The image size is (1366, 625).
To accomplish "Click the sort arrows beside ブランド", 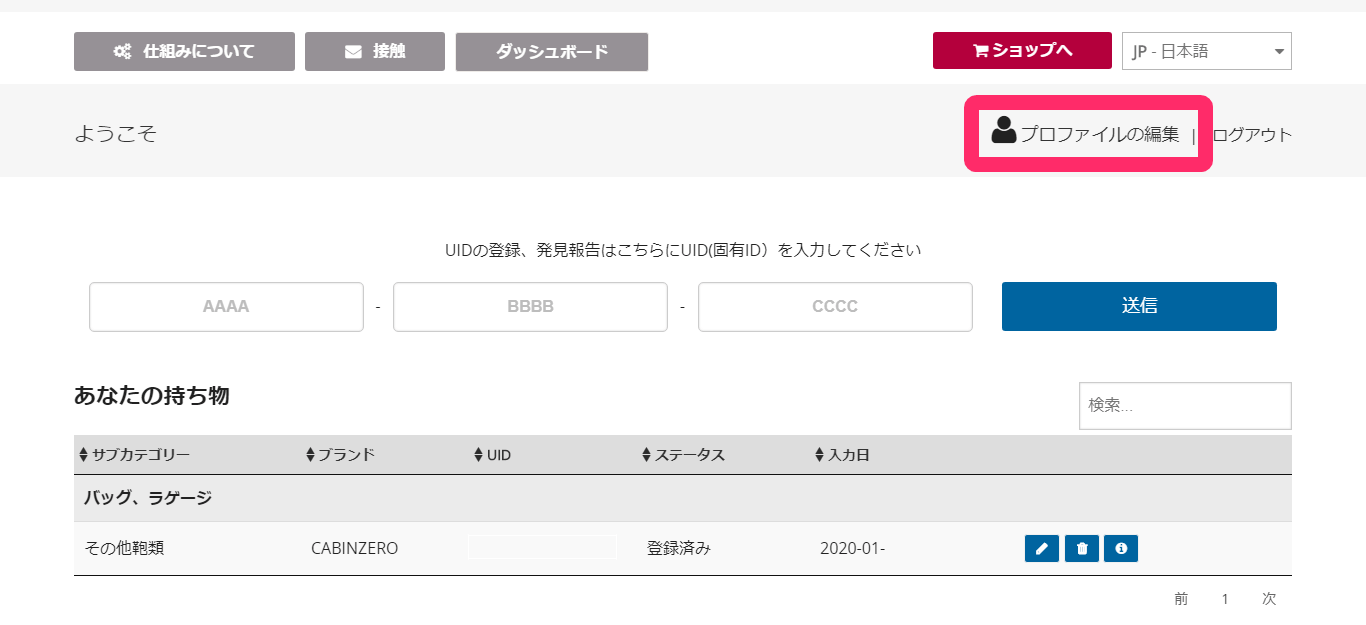I will (x=310, y=455).
